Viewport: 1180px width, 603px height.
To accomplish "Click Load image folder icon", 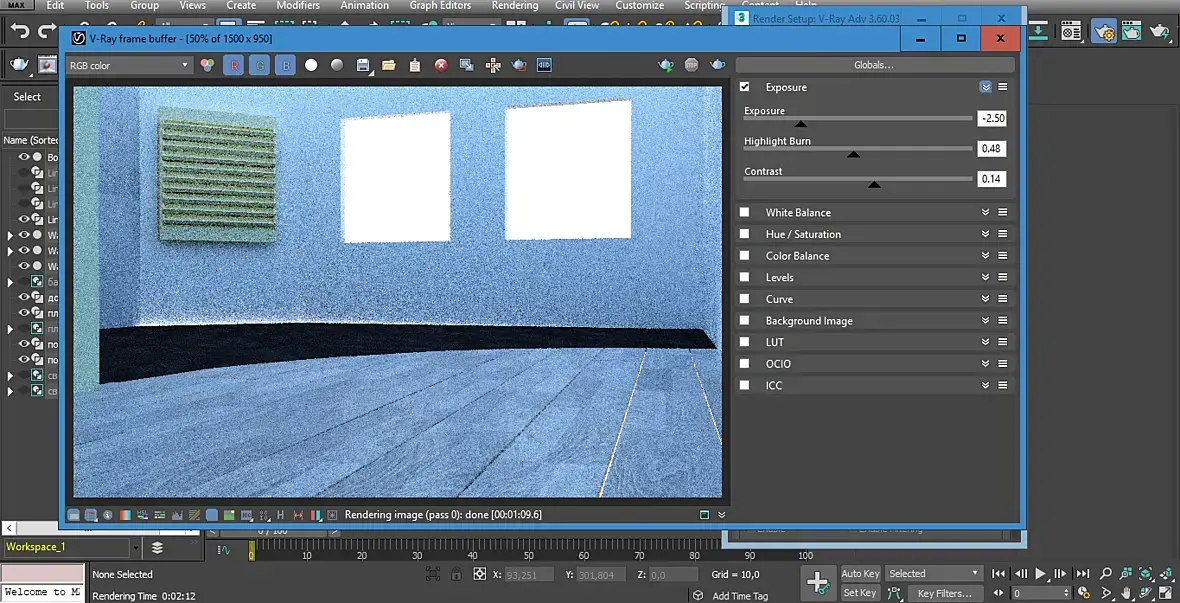I will point(388,65).
